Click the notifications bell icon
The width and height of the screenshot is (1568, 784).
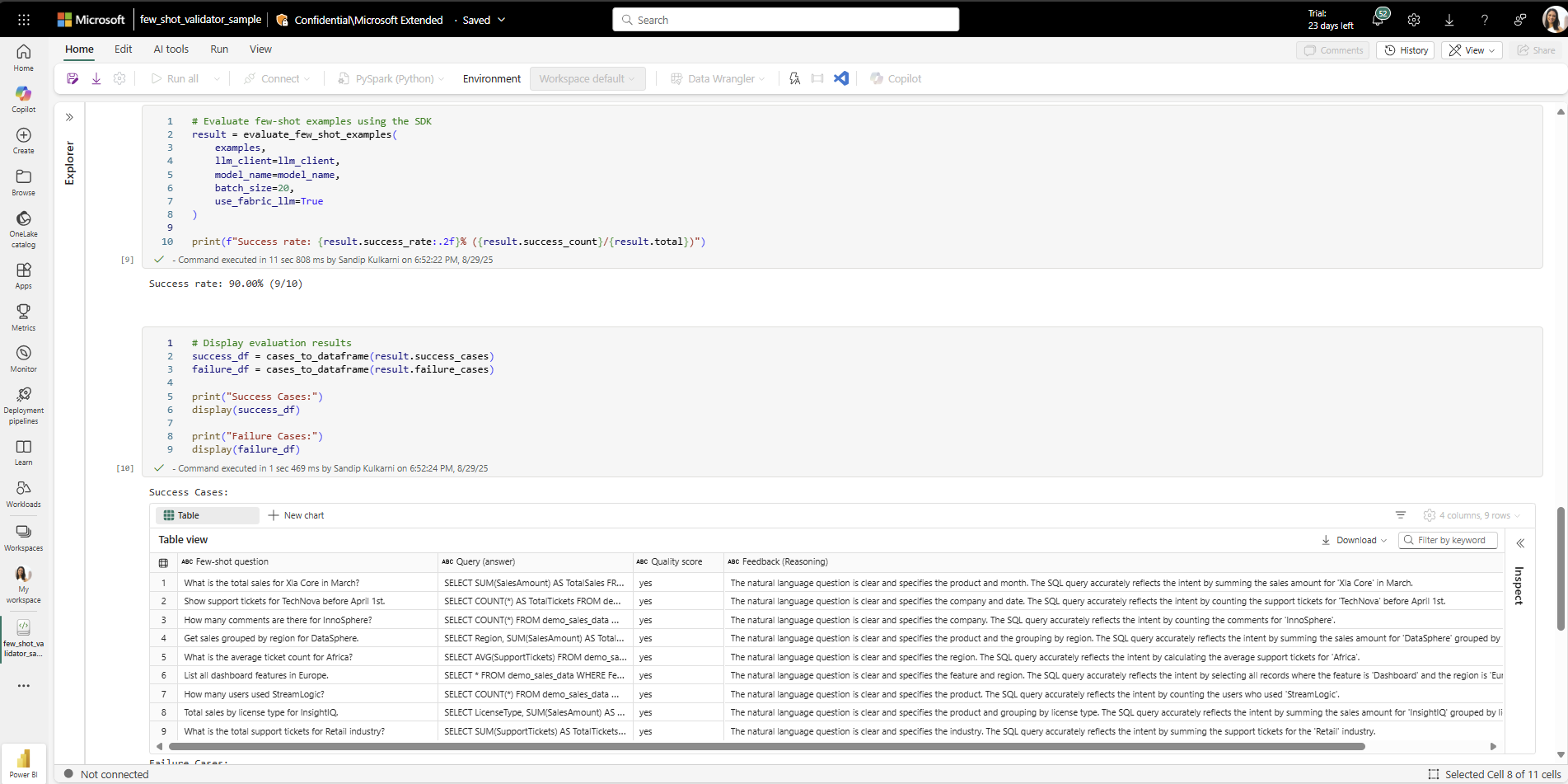point(1378,20)
